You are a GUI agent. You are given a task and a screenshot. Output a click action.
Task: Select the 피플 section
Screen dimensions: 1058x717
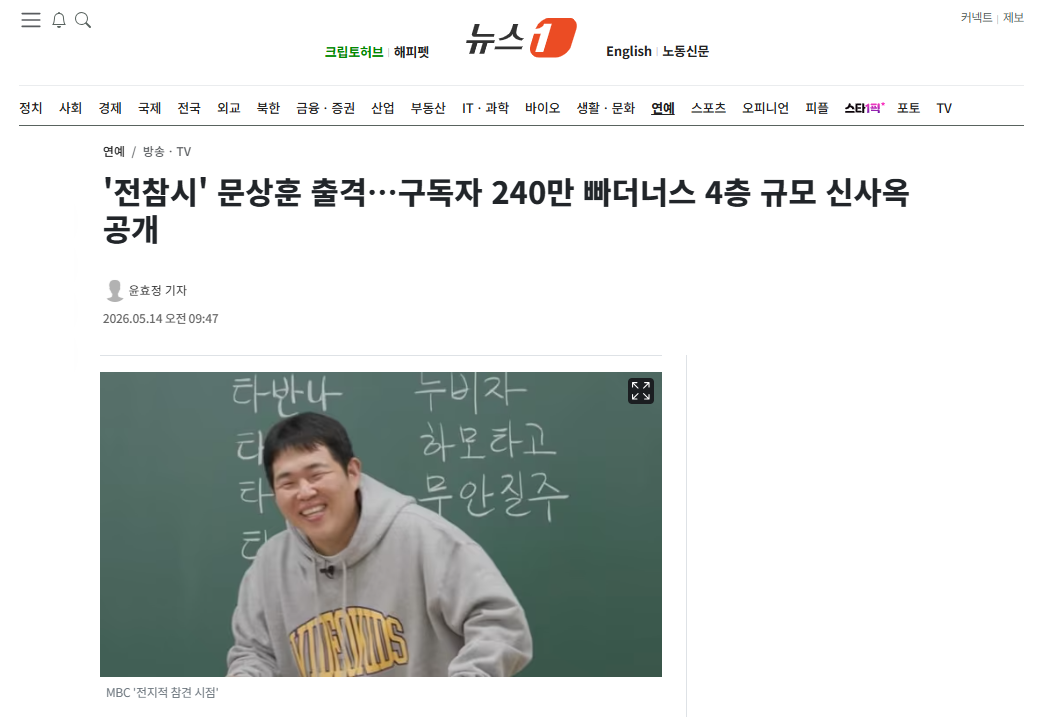click(x=817, y=108)
